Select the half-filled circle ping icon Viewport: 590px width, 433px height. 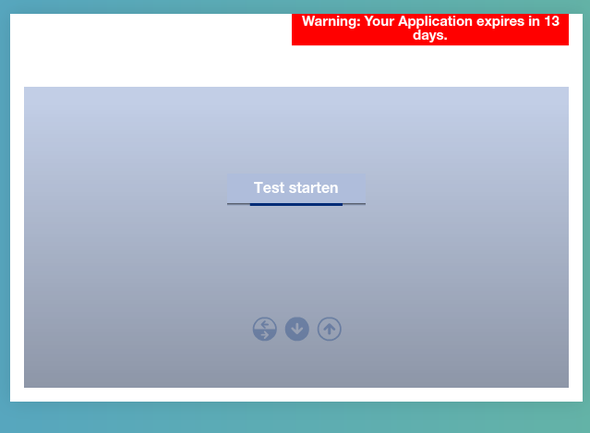pyautogui.click(x=265, y=329)
